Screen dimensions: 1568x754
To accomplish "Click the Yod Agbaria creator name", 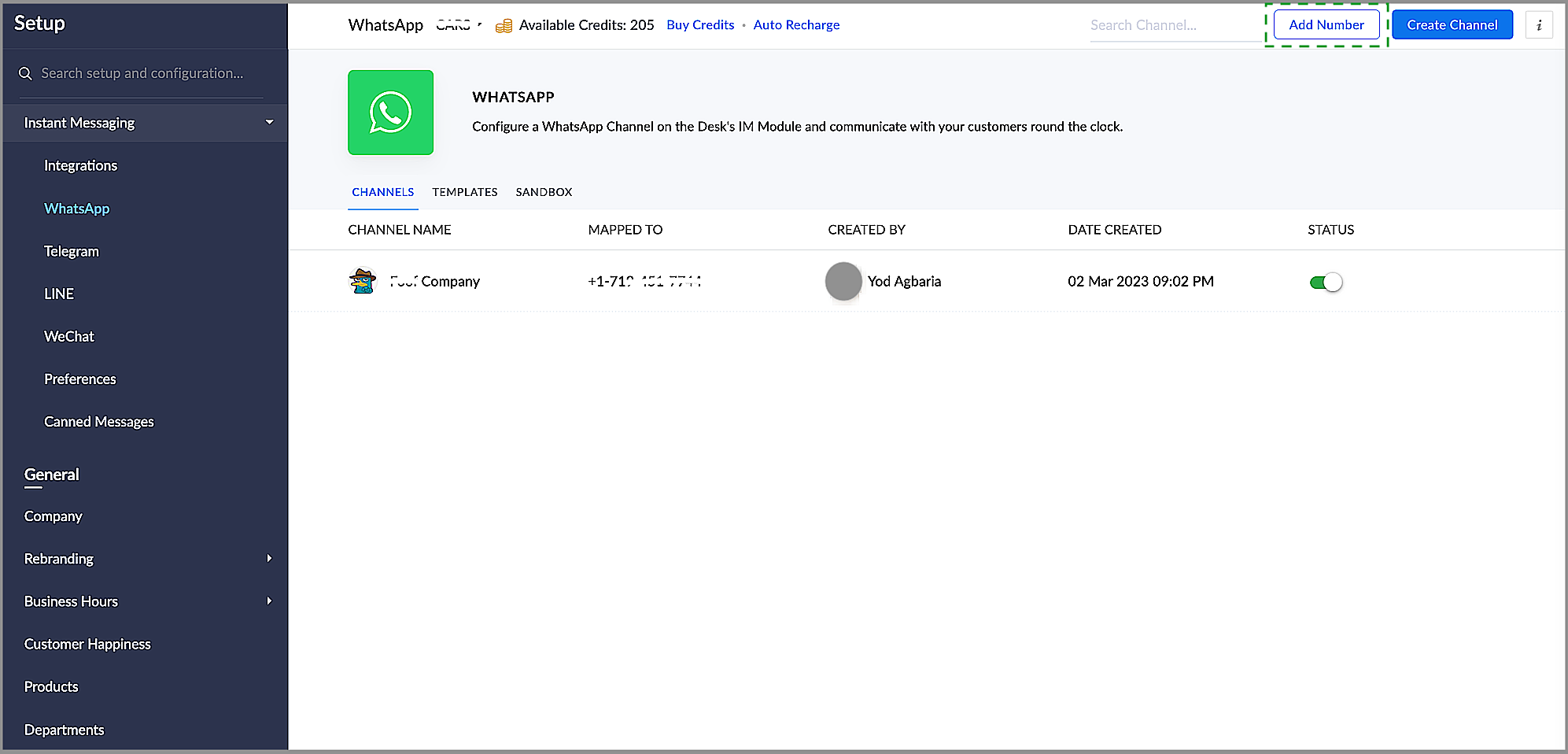I will pos(904,282).
